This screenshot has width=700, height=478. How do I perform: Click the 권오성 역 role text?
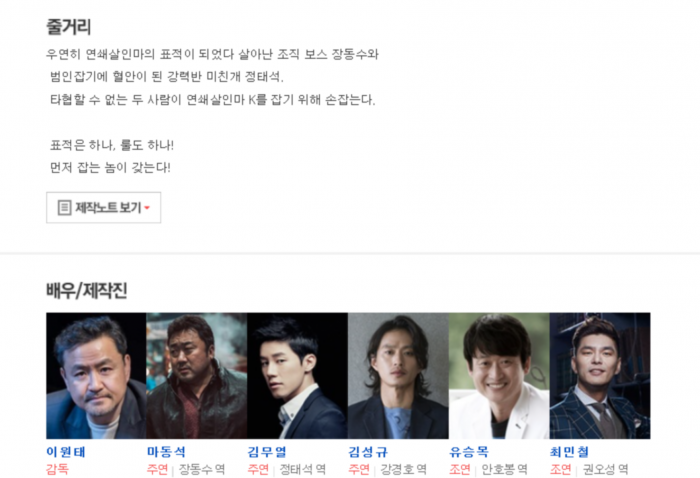pyautogui.click(x=605, y=469)
